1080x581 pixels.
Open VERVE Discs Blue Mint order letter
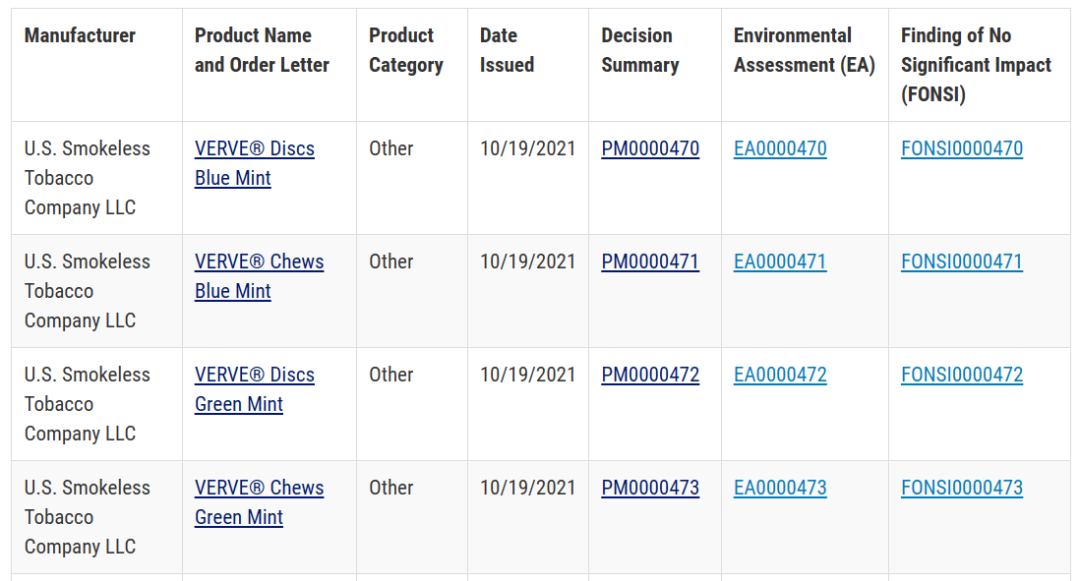tap(254, 163)
